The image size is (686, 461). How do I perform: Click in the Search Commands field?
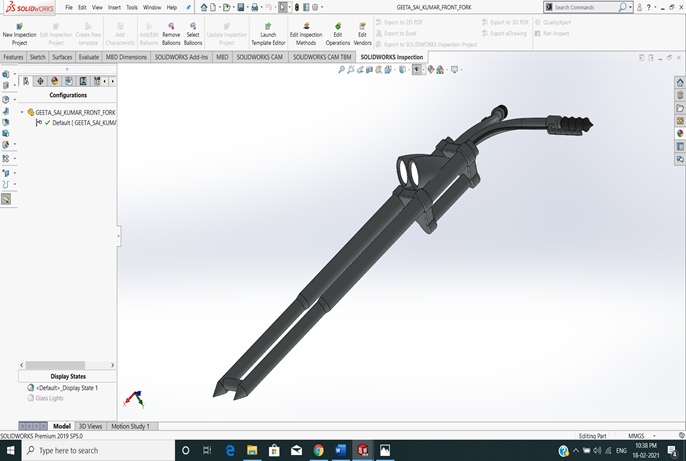click(586, 7)
